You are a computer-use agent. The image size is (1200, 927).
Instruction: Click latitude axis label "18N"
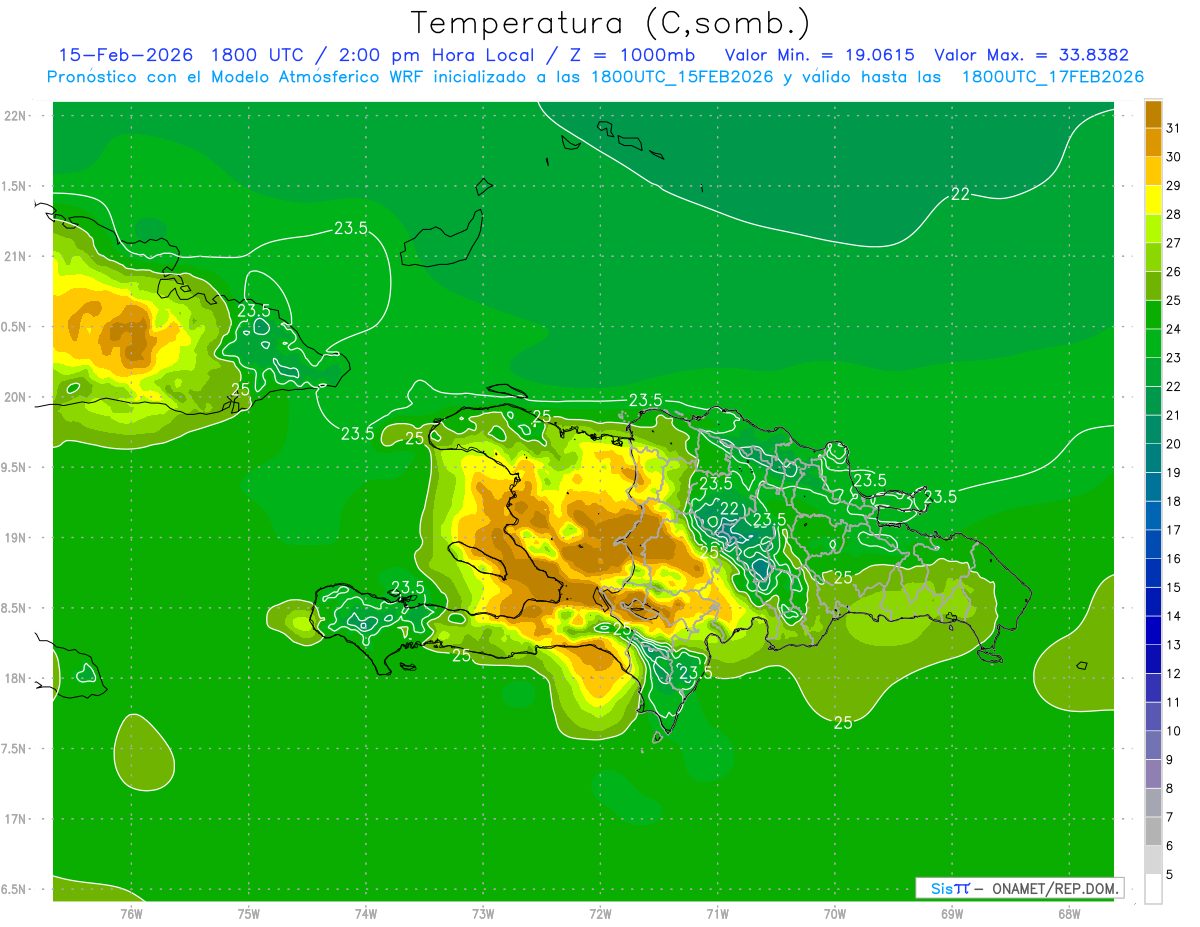coord(16,678)
